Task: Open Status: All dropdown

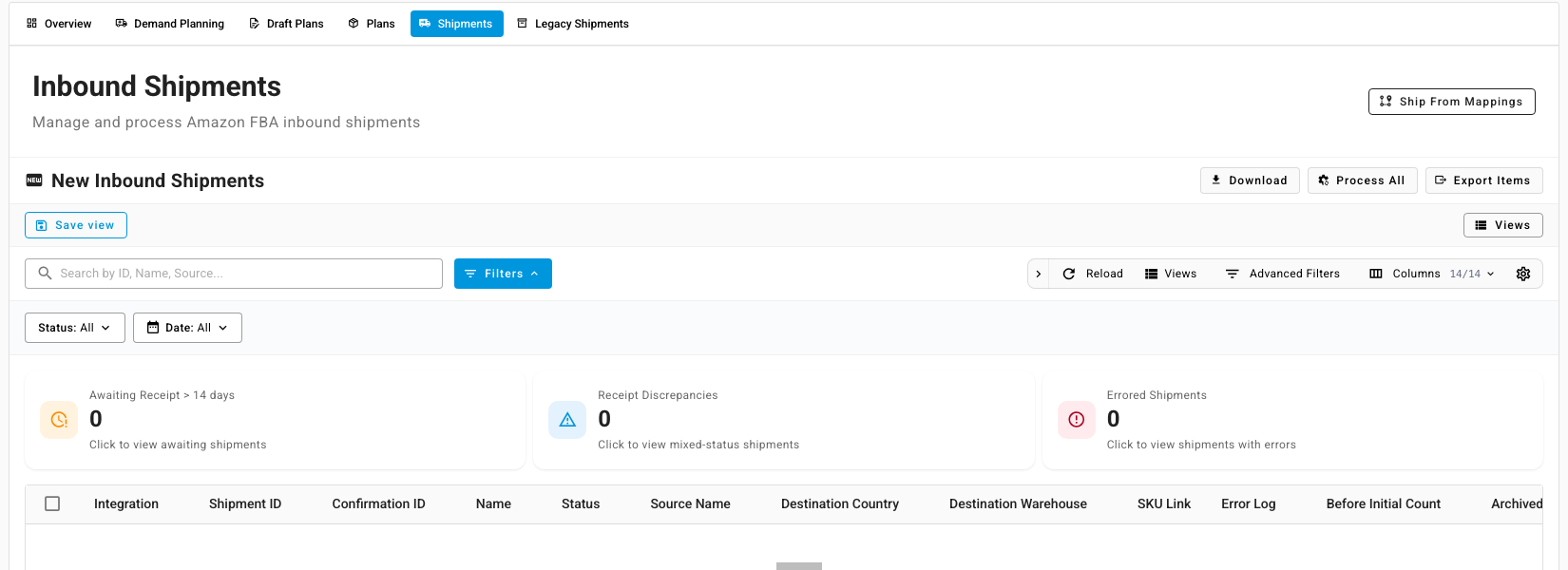Action: point(75,328)
